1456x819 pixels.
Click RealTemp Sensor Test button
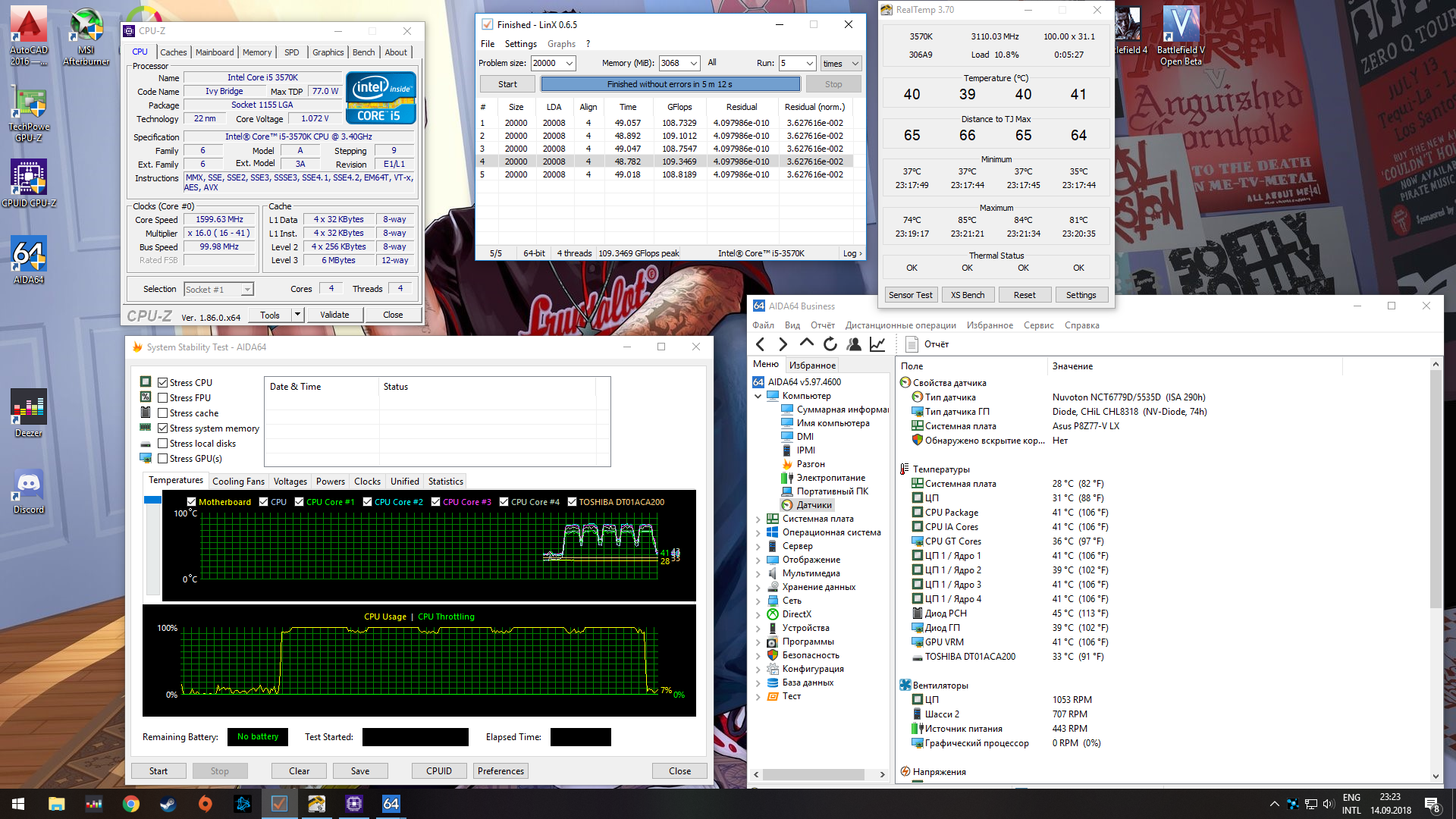[910, 295]
